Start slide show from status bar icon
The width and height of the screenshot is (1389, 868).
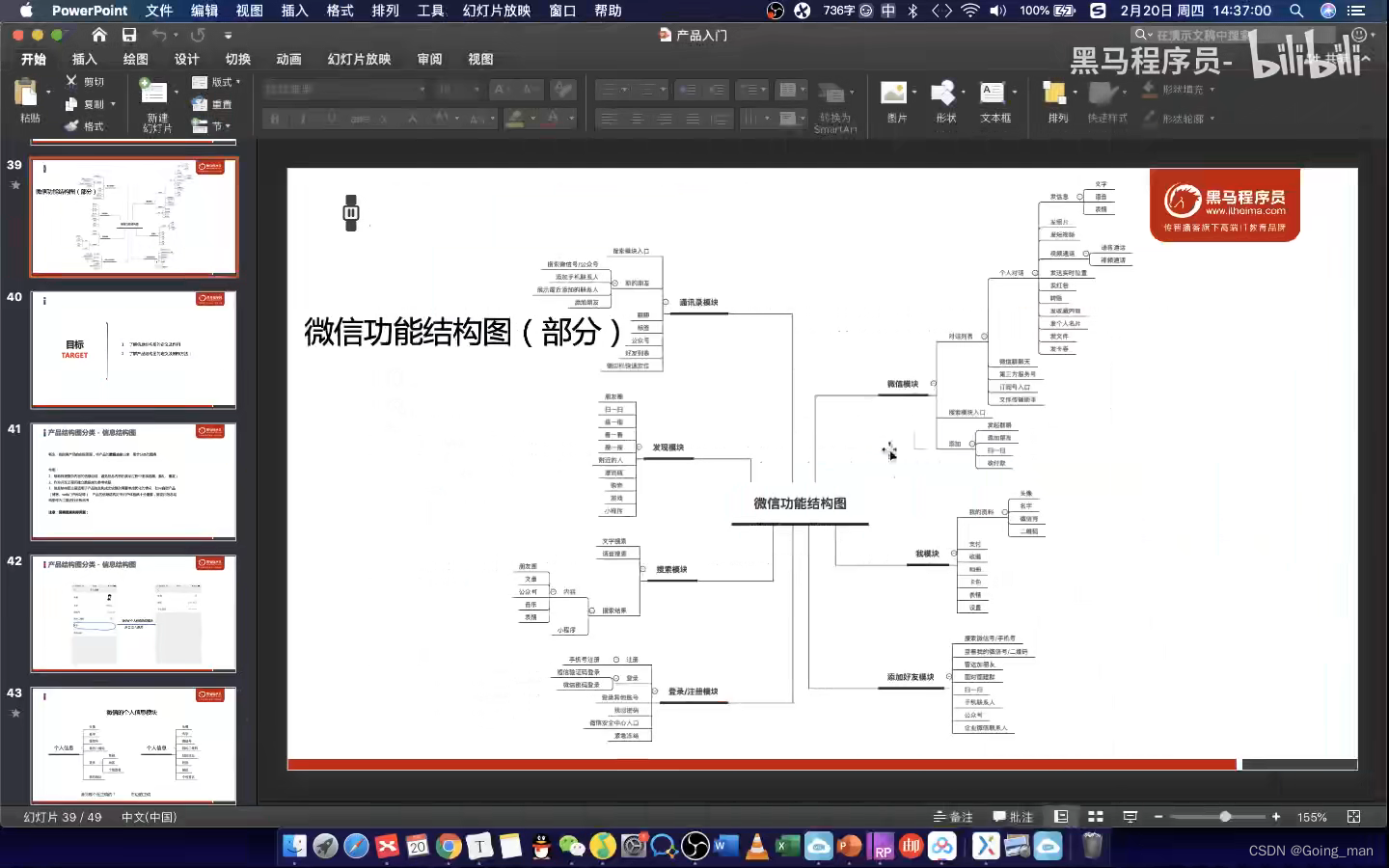click(1130, 817)
